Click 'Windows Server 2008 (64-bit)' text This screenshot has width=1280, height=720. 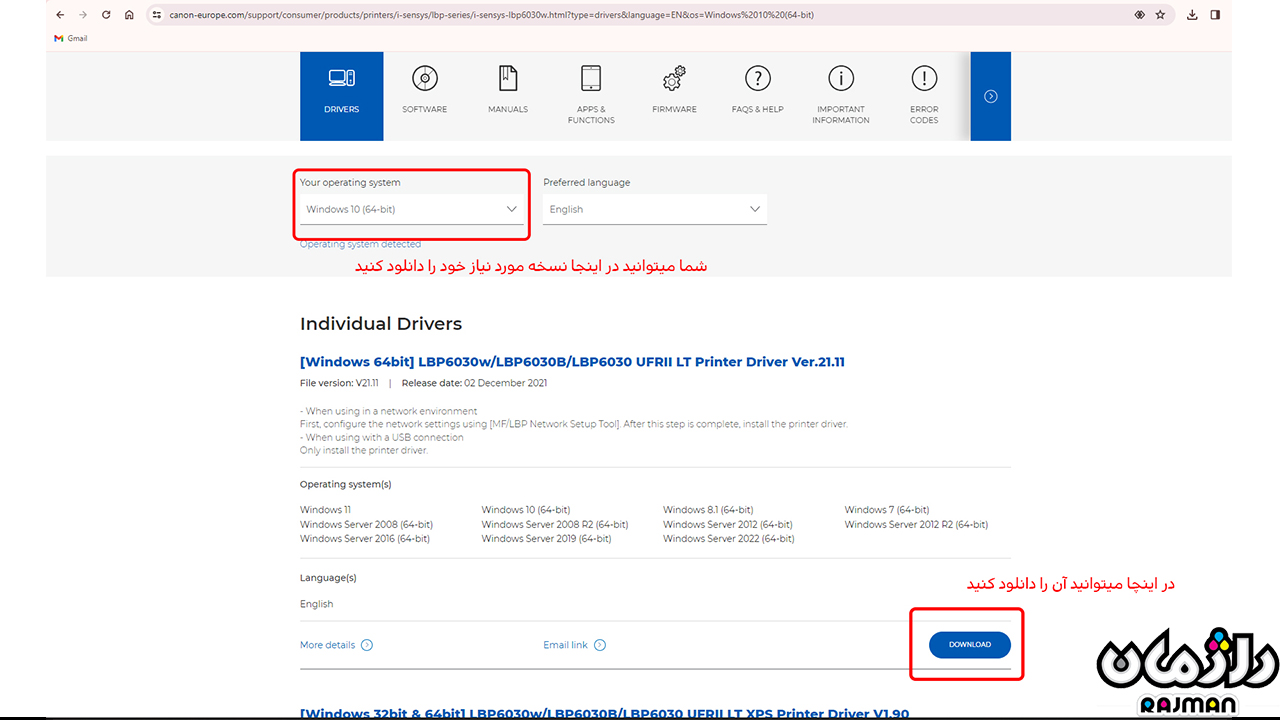click(x=366, y=524)
